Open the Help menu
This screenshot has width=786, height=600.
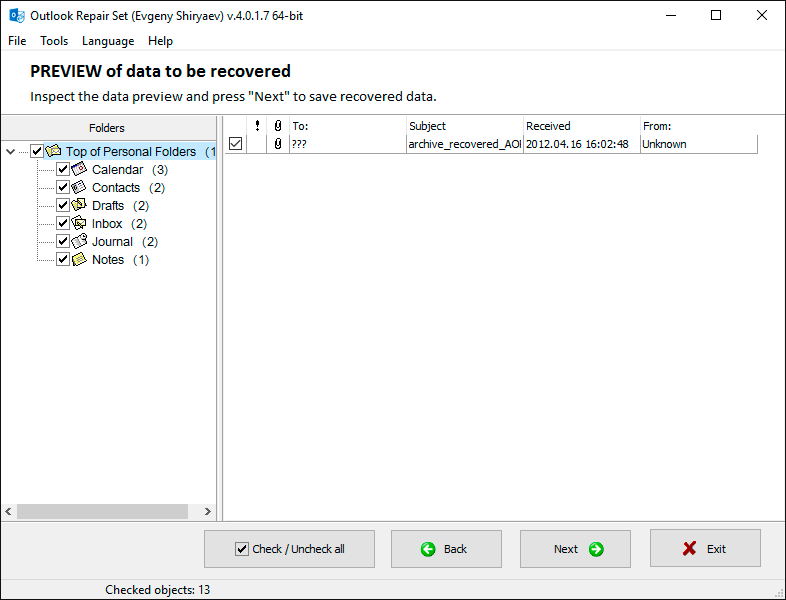160,41
